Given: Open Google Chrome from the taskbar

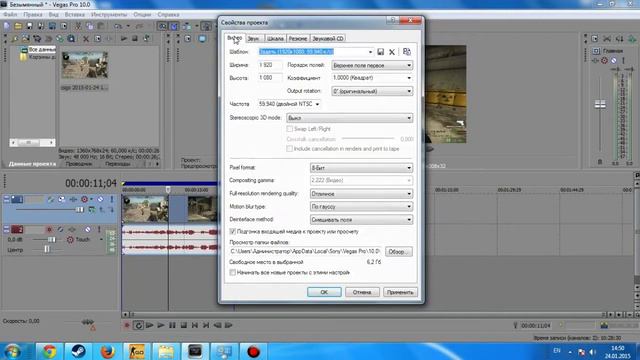Looking at the screenshot, I should pos(49,351).
